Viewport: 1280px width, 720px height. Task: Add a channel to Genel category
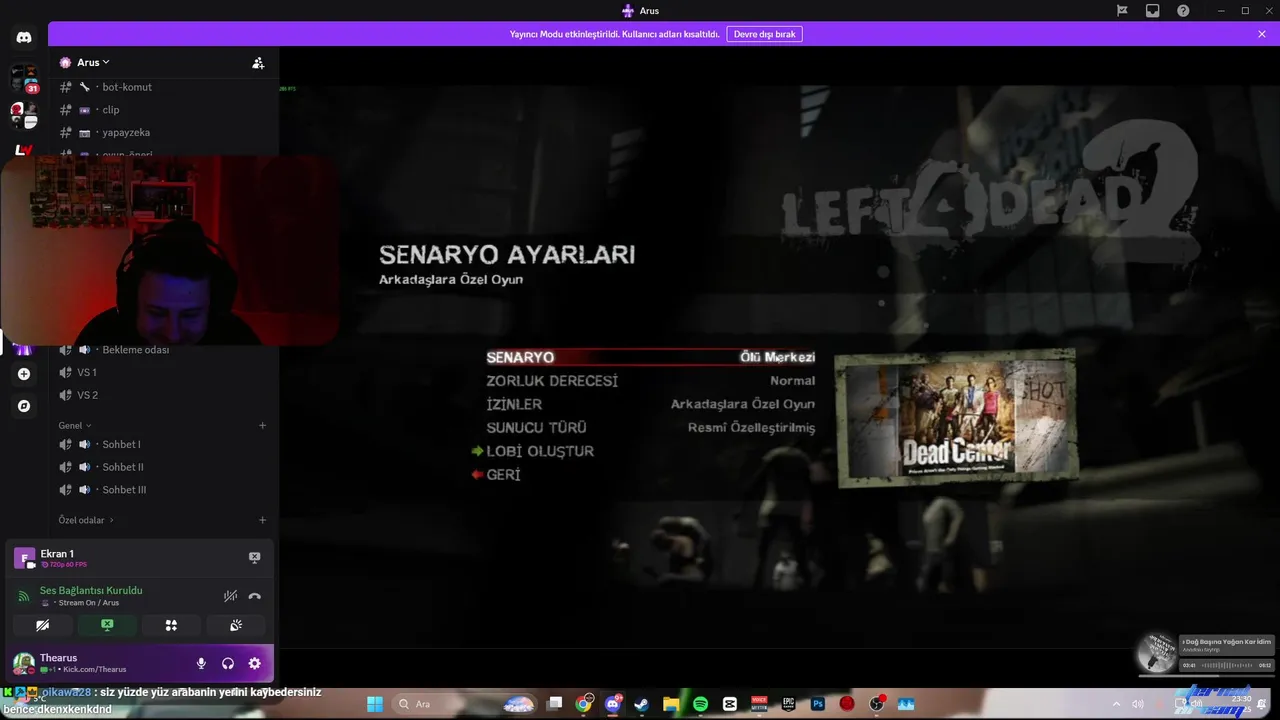click(x=263, y=425)
